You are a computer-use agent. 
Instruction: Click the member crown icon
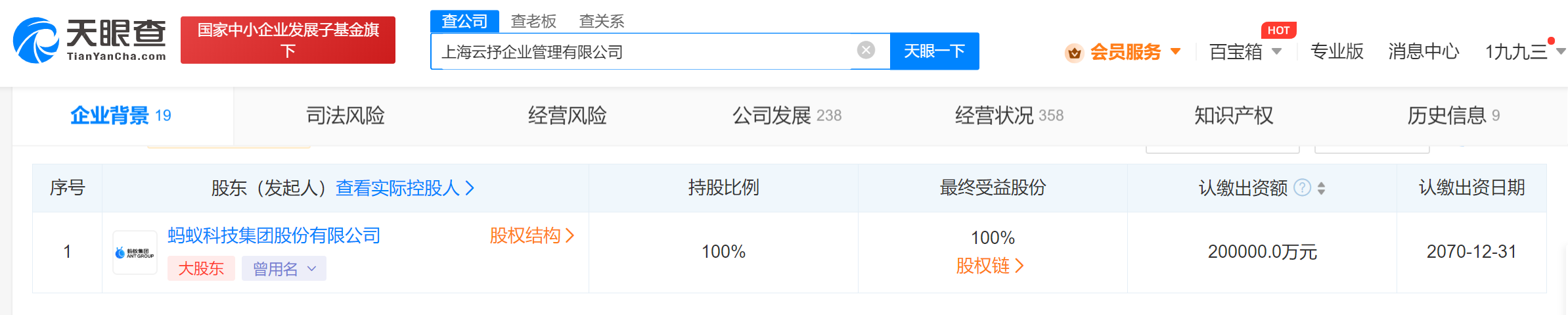click(x=1075, y=53)
